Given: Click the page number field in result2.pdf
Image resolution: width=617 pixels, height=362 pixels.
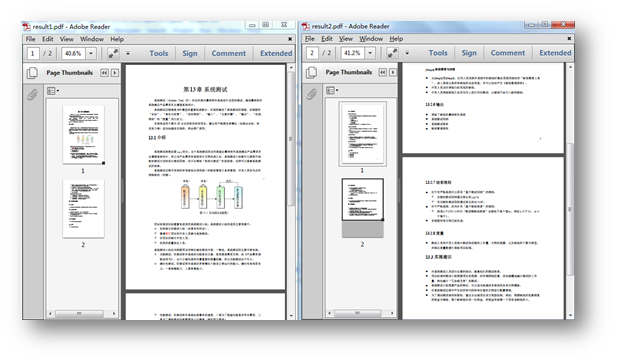Looking at the screenshot, I should pos(312,53).
